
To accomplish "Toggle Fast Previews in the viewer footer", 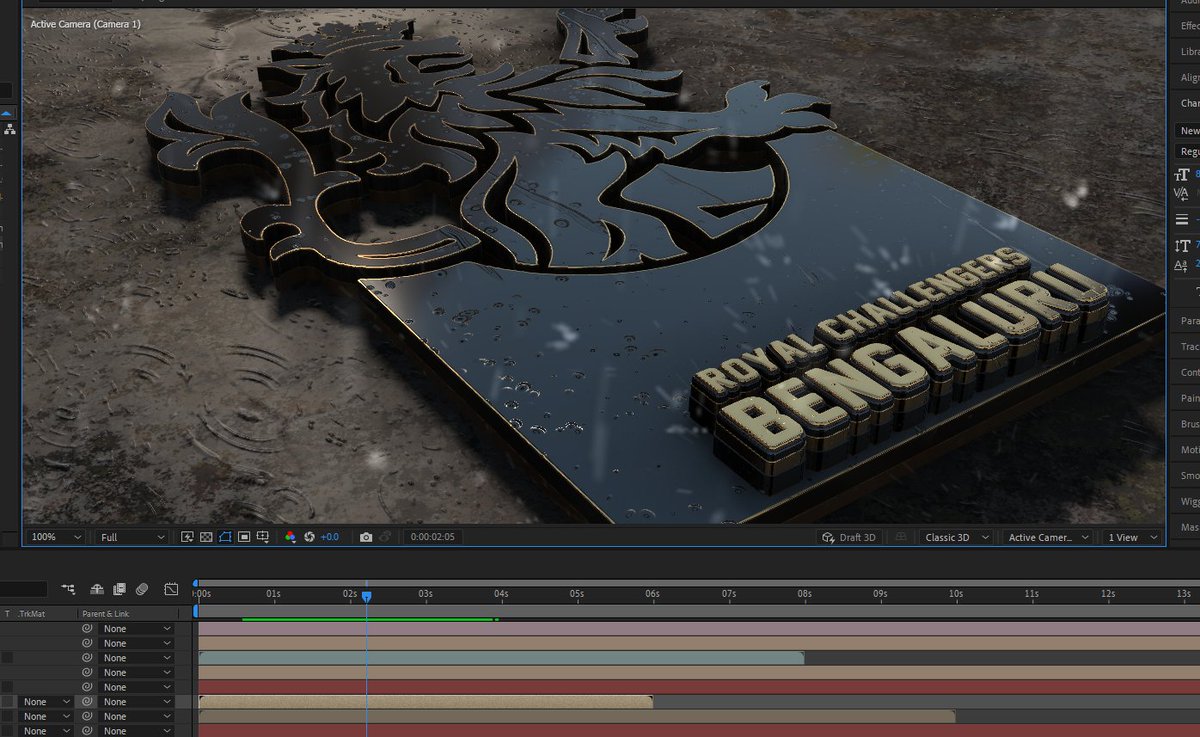I will point(187,537).
